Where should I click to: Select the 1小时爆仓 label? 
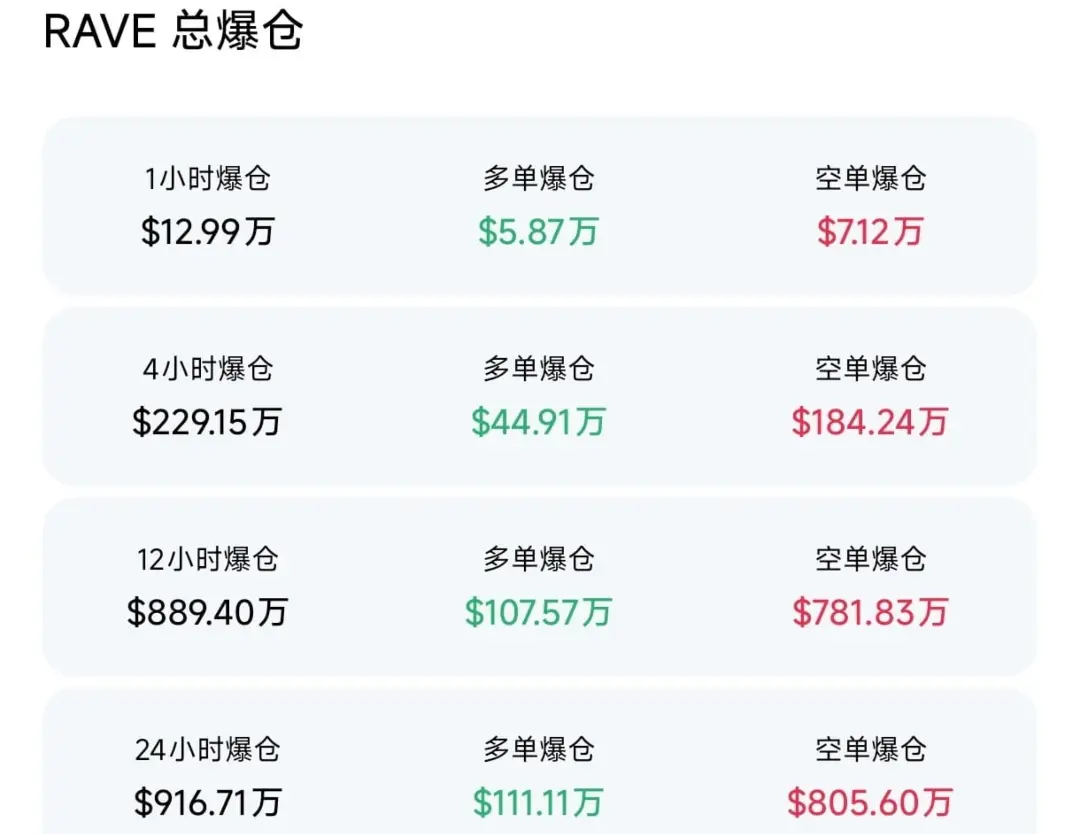coord(207,179)
